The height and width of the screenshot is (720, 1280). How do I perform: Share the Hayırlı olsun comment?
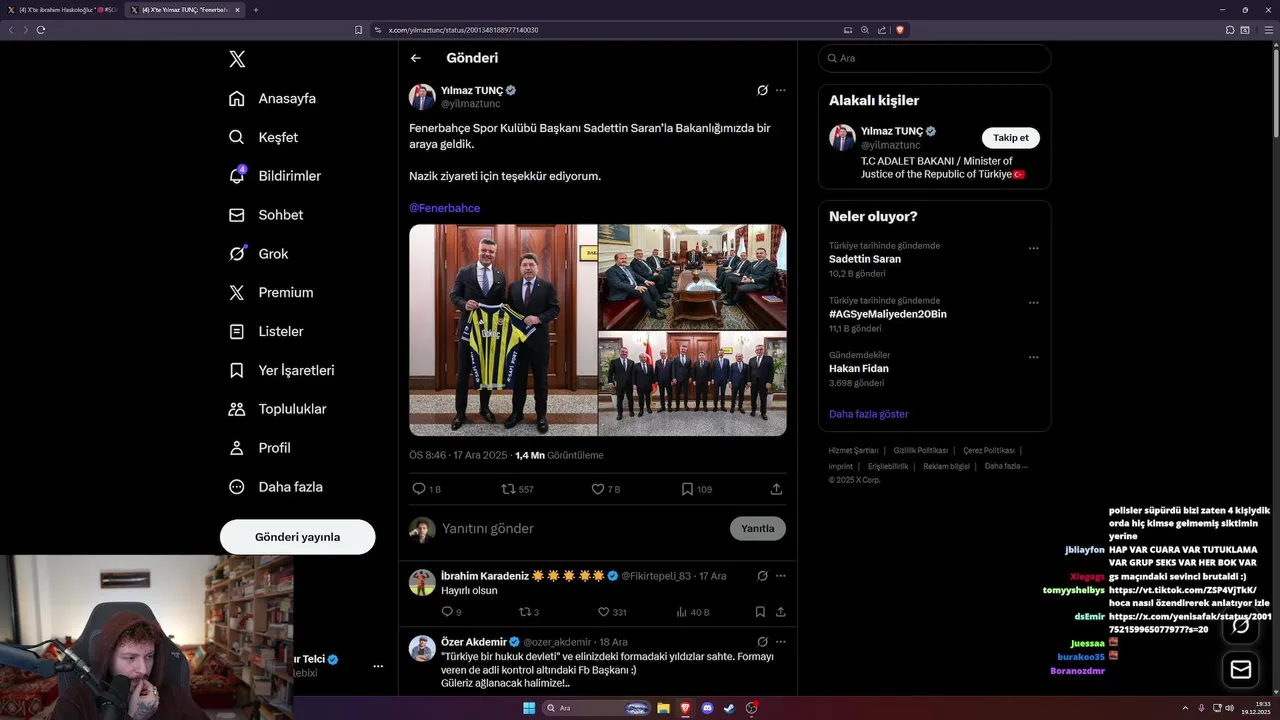[781, 612]
